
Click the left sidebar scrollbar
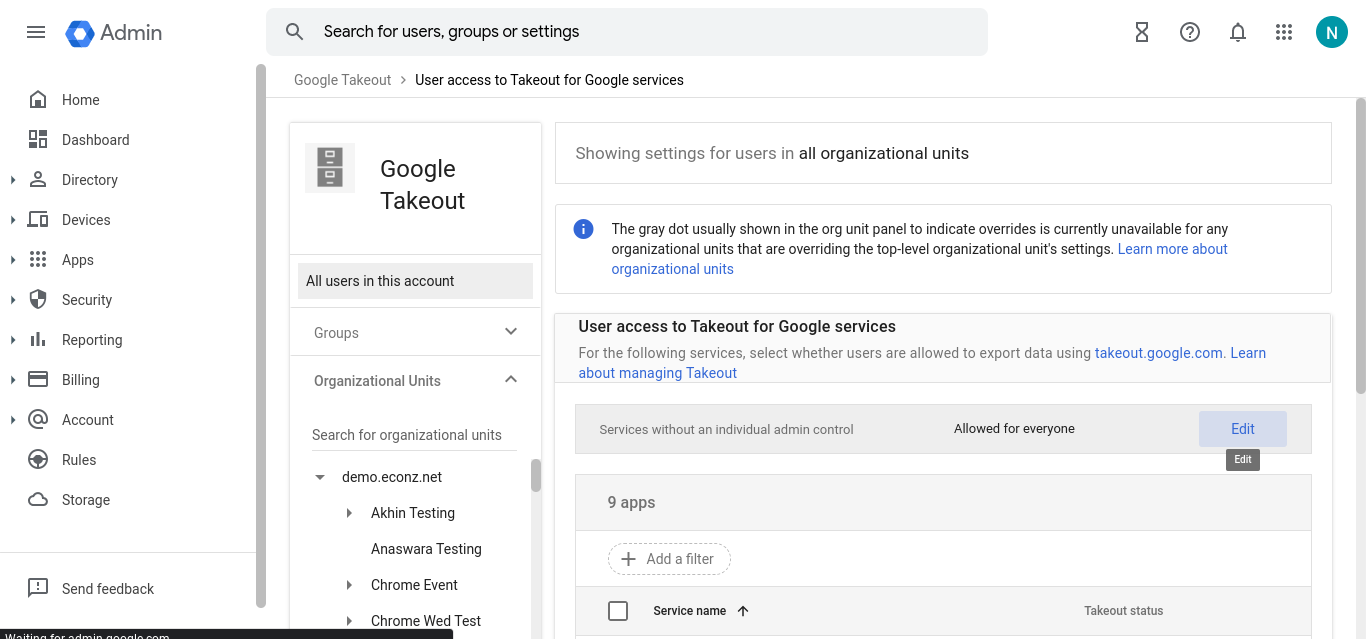click(261, 335)
